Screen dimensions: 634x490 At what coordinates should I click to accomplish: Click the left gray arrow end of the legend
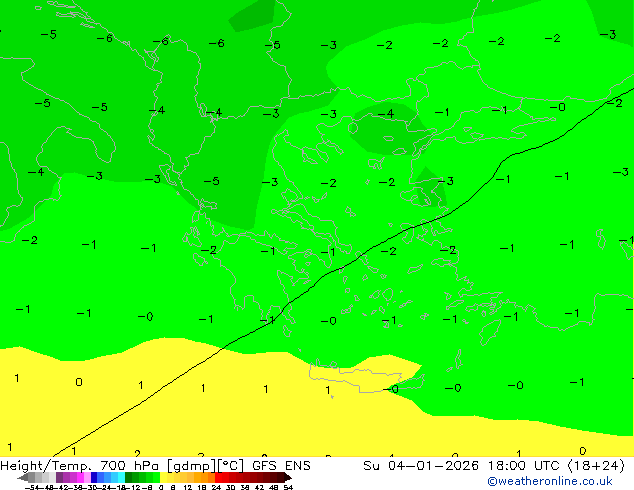(23, 478)
